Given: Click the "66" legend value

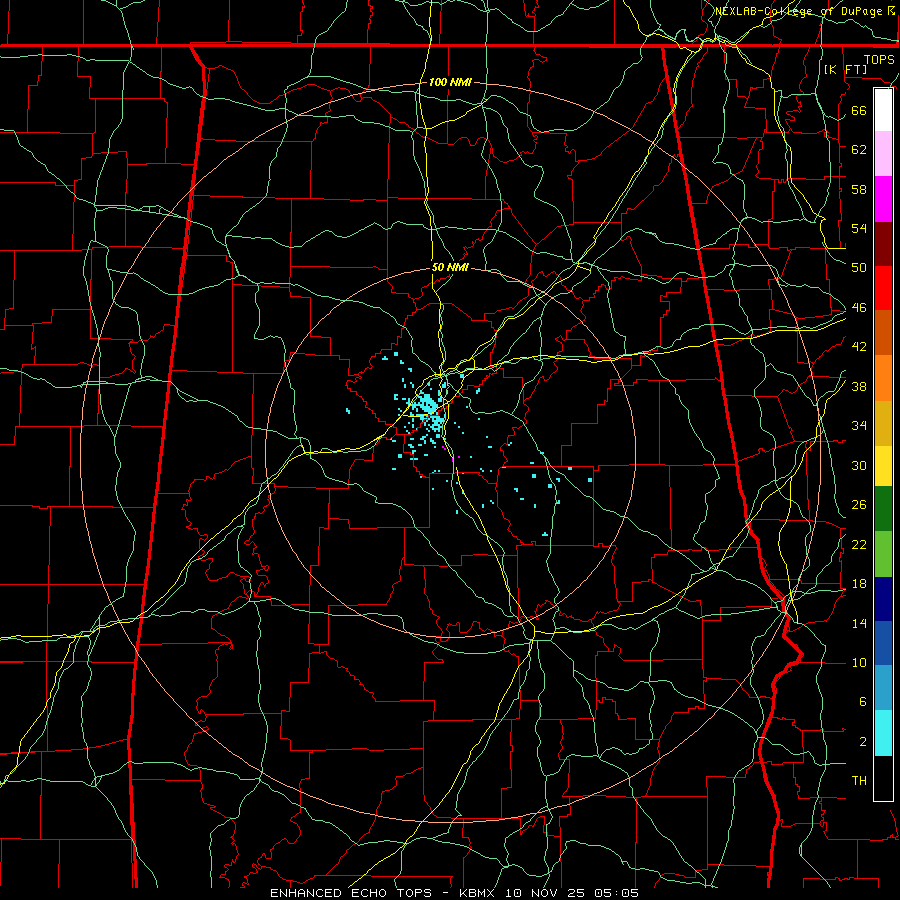Looking at the screenshot, I should [859, 110].
